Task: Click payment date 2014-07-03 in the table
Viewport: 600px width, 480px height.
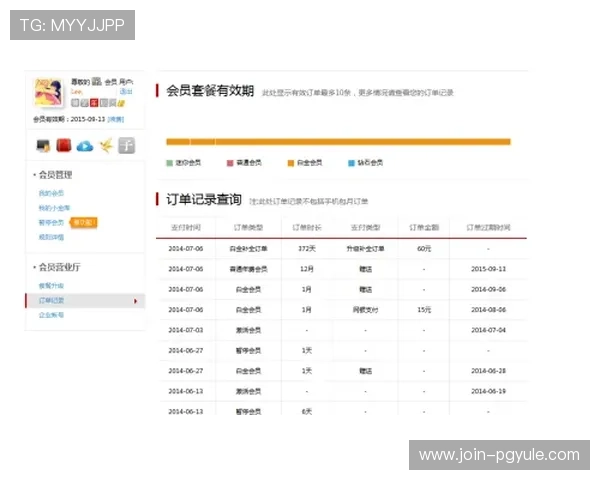Action: point(186,330)
